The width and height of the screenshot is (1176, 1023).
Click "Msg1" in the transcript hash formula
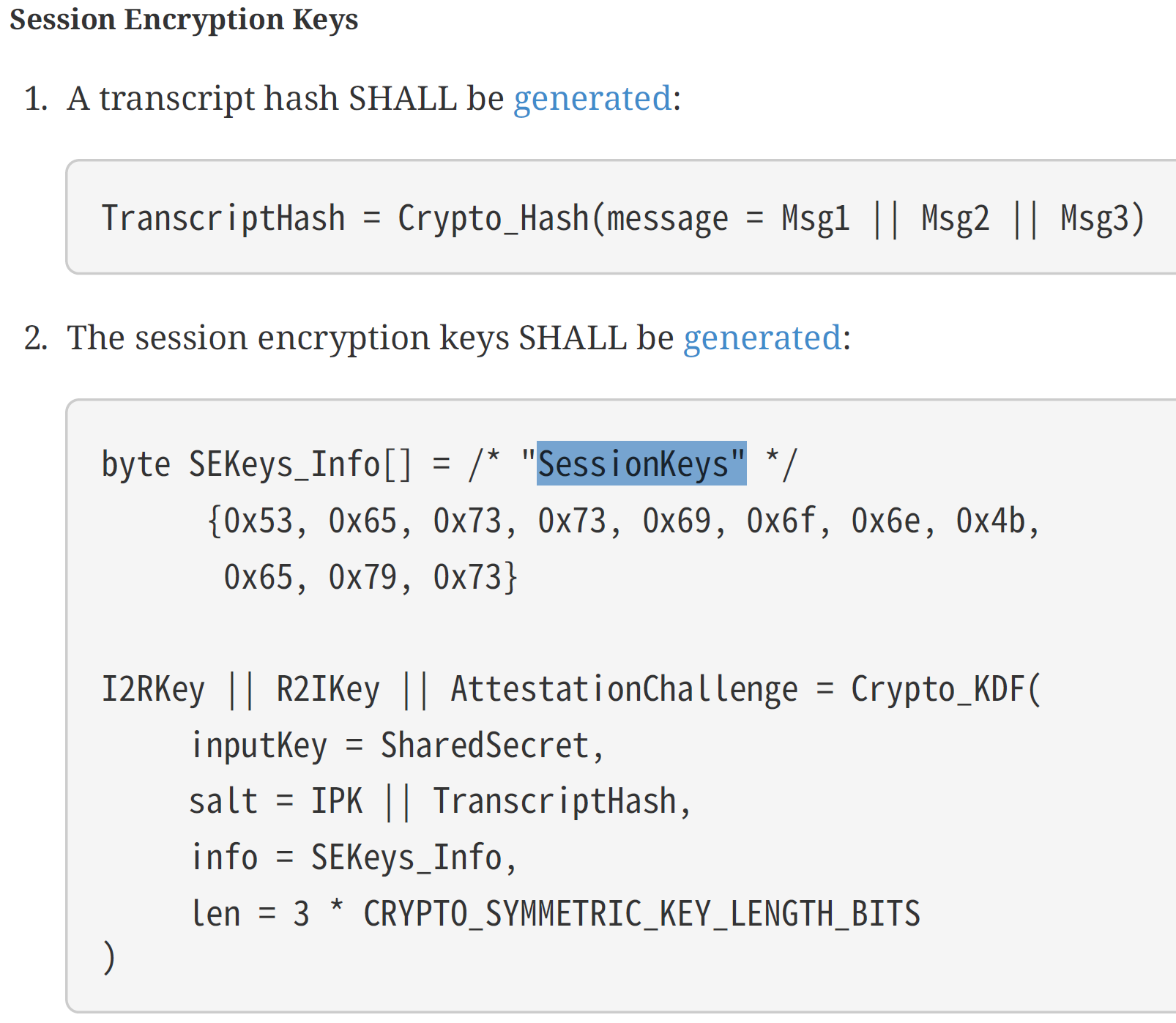point(816,218)
